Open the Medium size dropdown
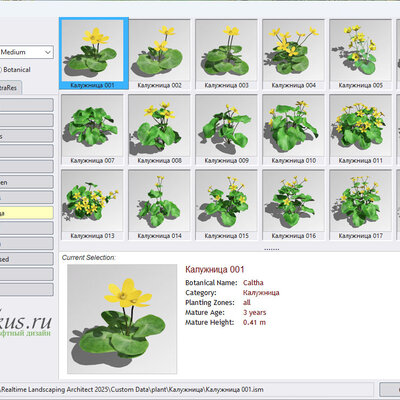The height and width of the screenshot is (400, 400). point(26,52)
